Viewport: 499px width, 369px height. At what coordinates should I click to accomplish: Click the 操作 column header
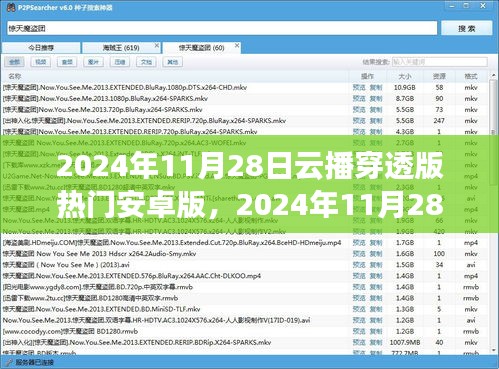(367, 76)
